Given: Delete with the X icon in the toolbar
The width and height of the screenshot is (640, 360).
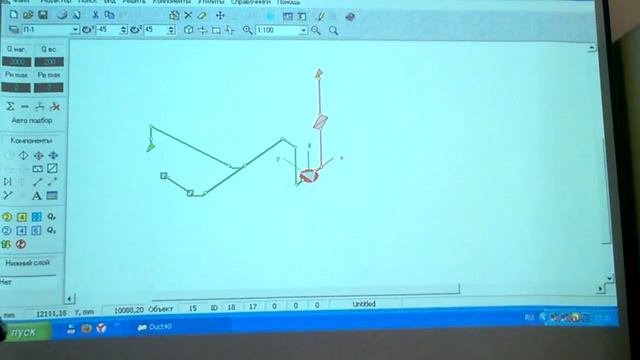Looking at the screenshot, I should [x=188, y=16].
